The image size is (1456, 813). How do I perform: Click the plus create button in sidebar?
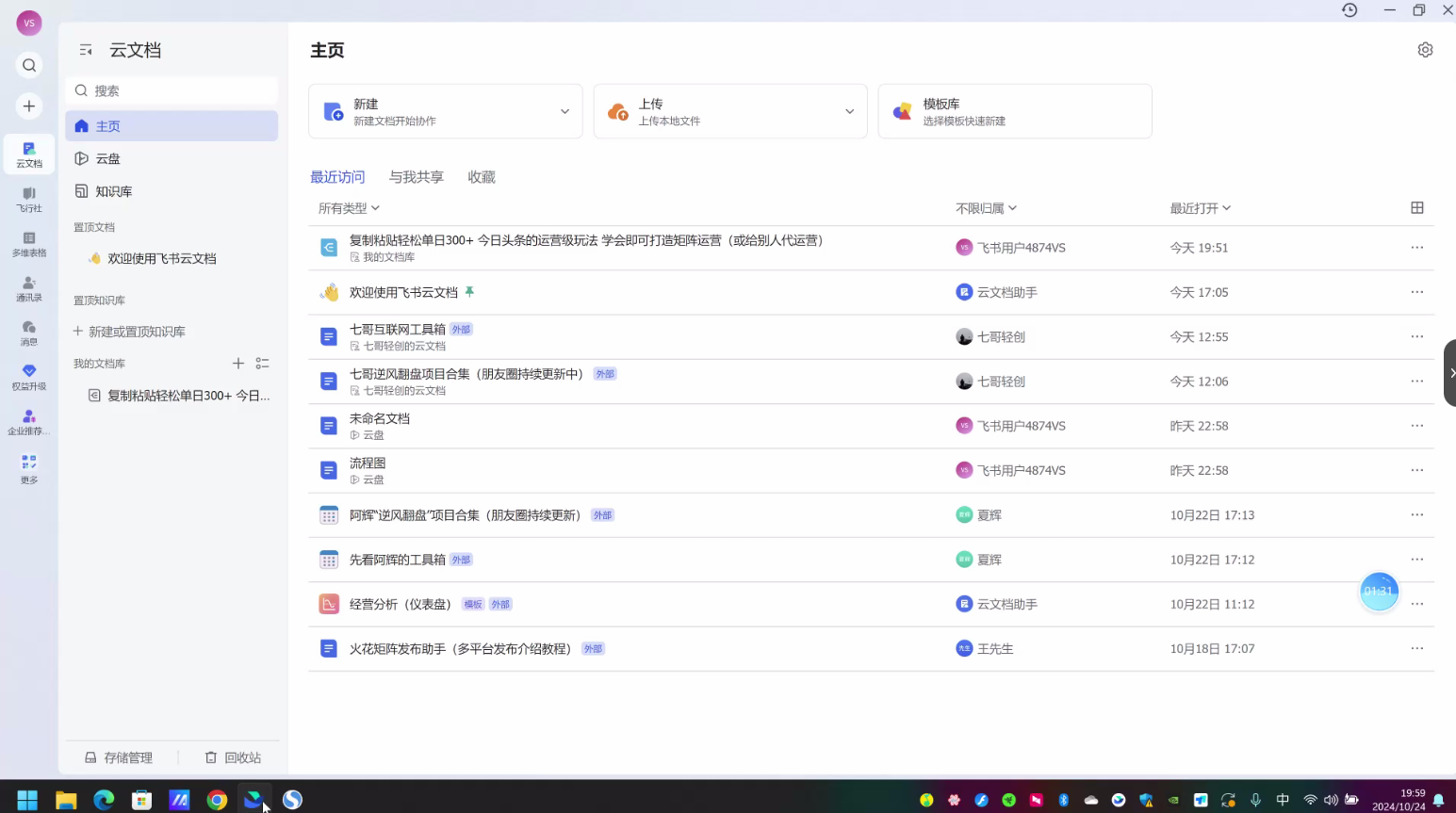(29, 106)
